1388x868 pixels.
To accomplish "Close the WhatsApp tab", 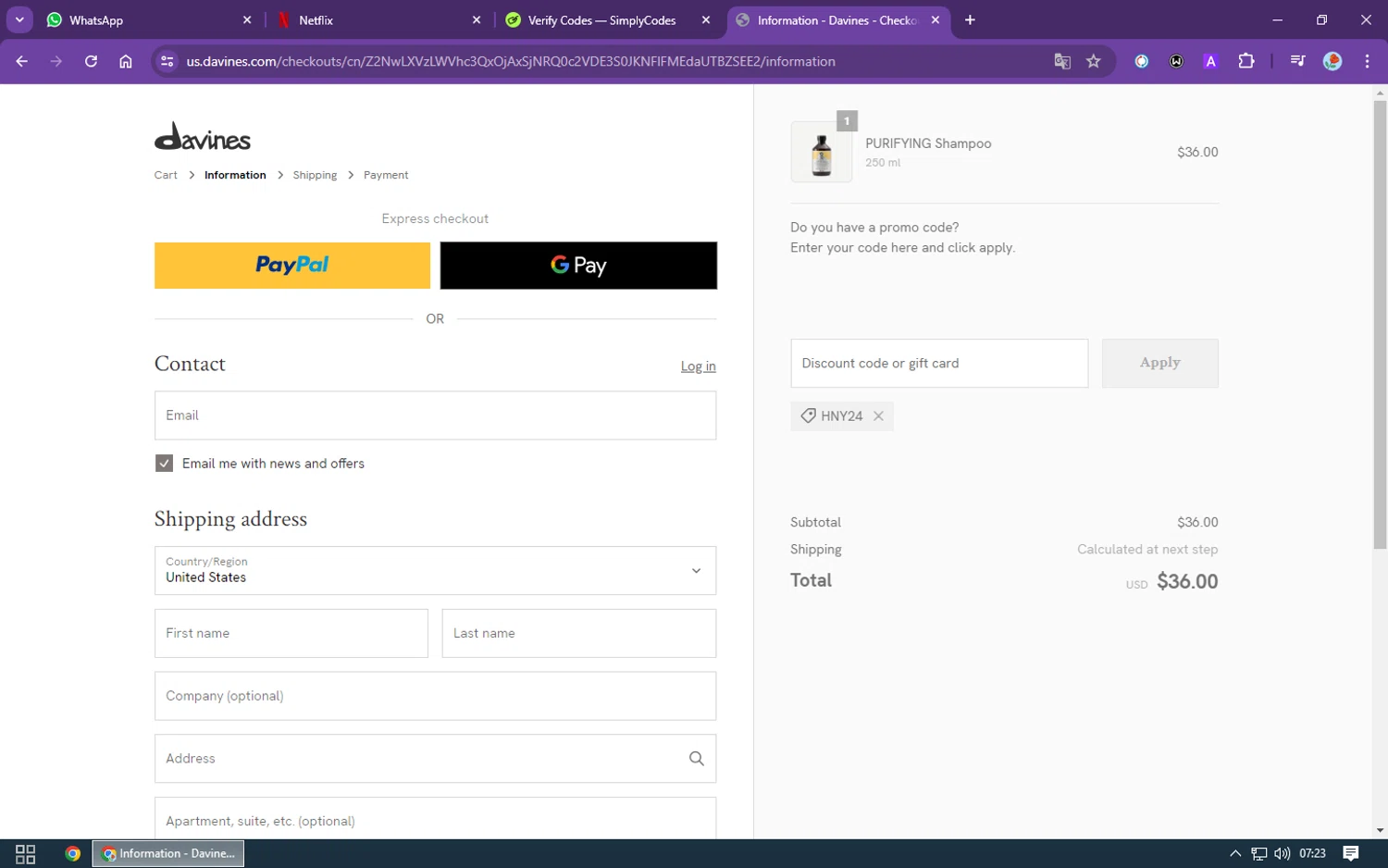I will click(x=247, y=19).
